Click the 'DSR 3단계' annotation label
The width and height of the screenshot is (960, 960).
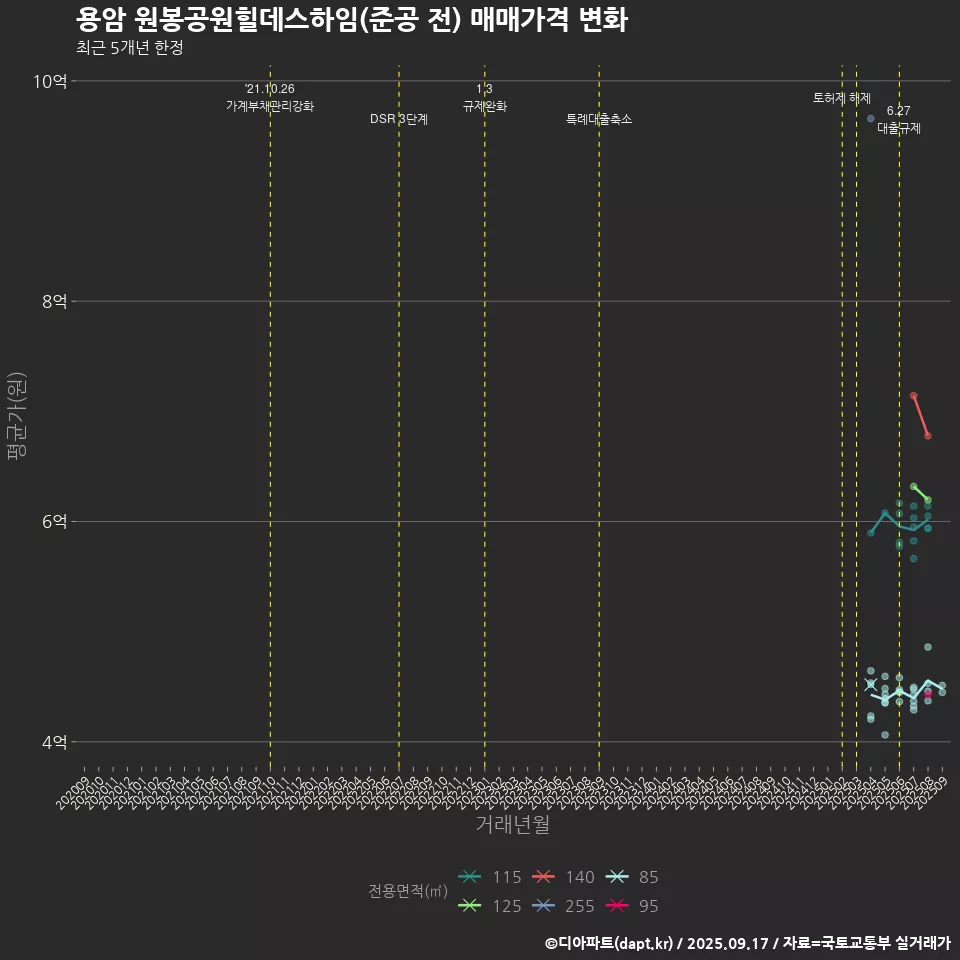click(399, 119)
